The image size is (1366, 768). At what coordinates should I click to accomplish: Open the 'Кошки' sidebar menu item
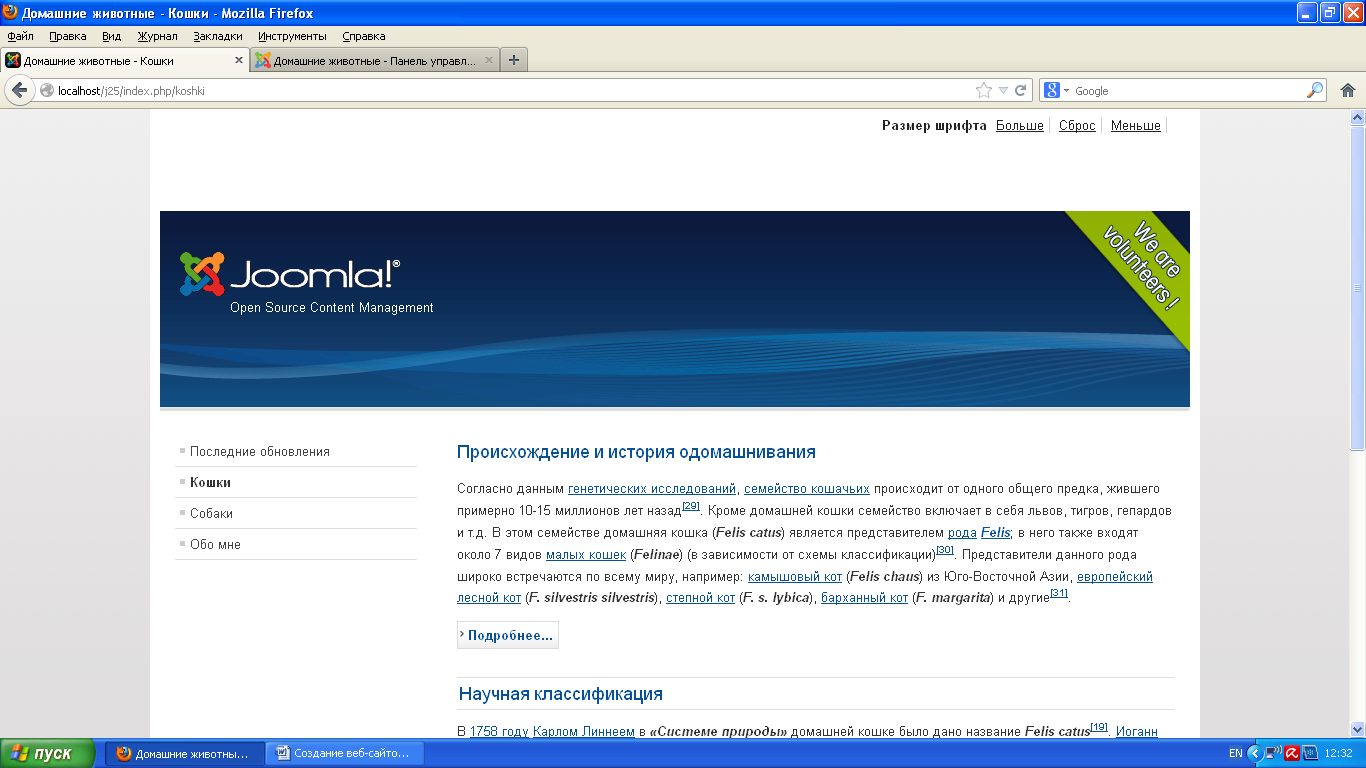pos(210,482)
